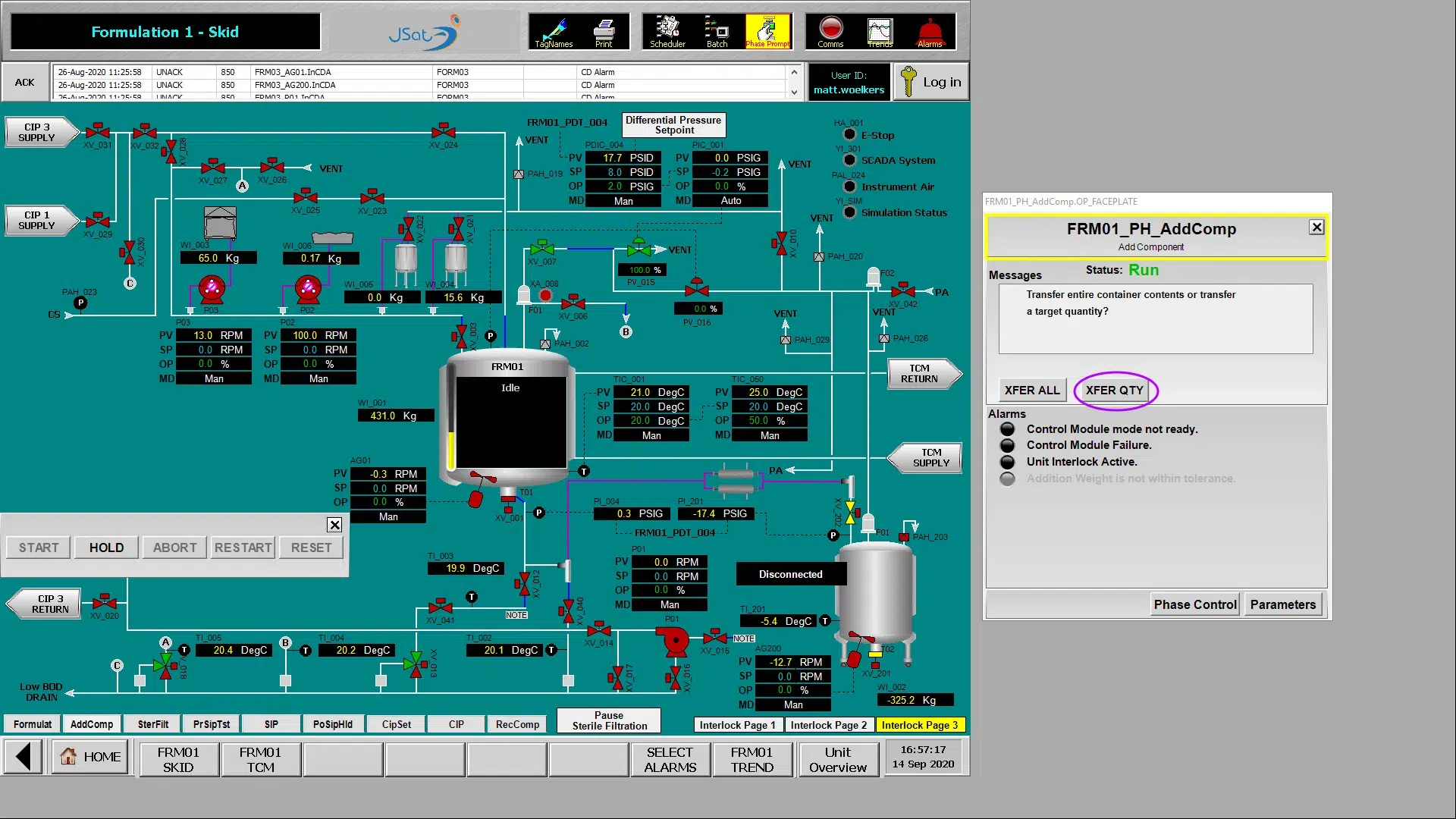Viewport: 1456px width, 819px height.
Task: Select valve XV_041 symbol
Action: tap(441, 607)
